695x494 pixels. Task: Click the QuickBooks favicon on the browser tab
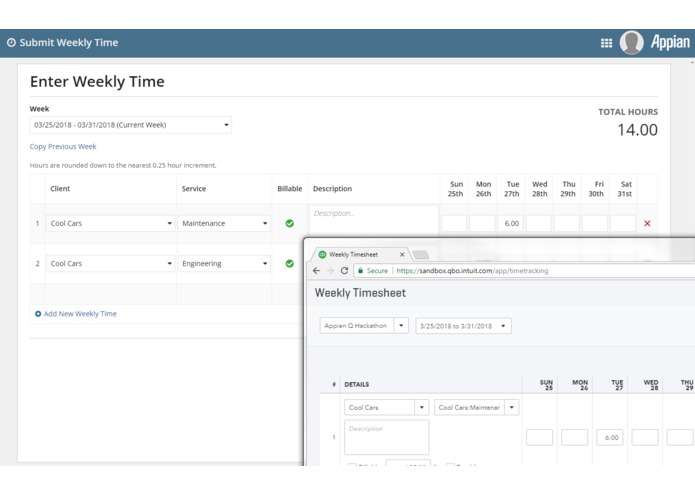coord(322,254)
